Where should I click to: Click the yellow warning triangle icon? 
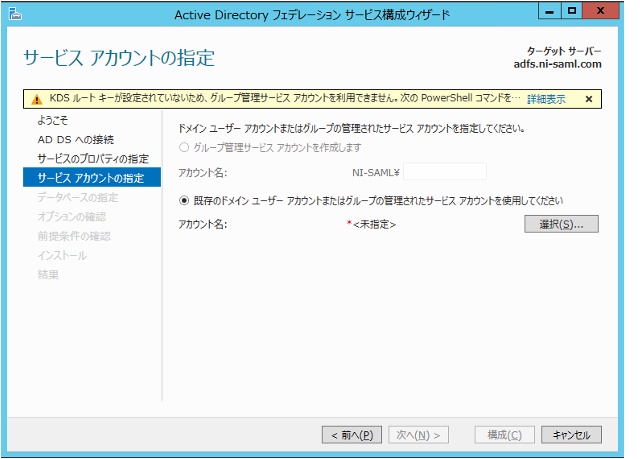coord(37,99)
